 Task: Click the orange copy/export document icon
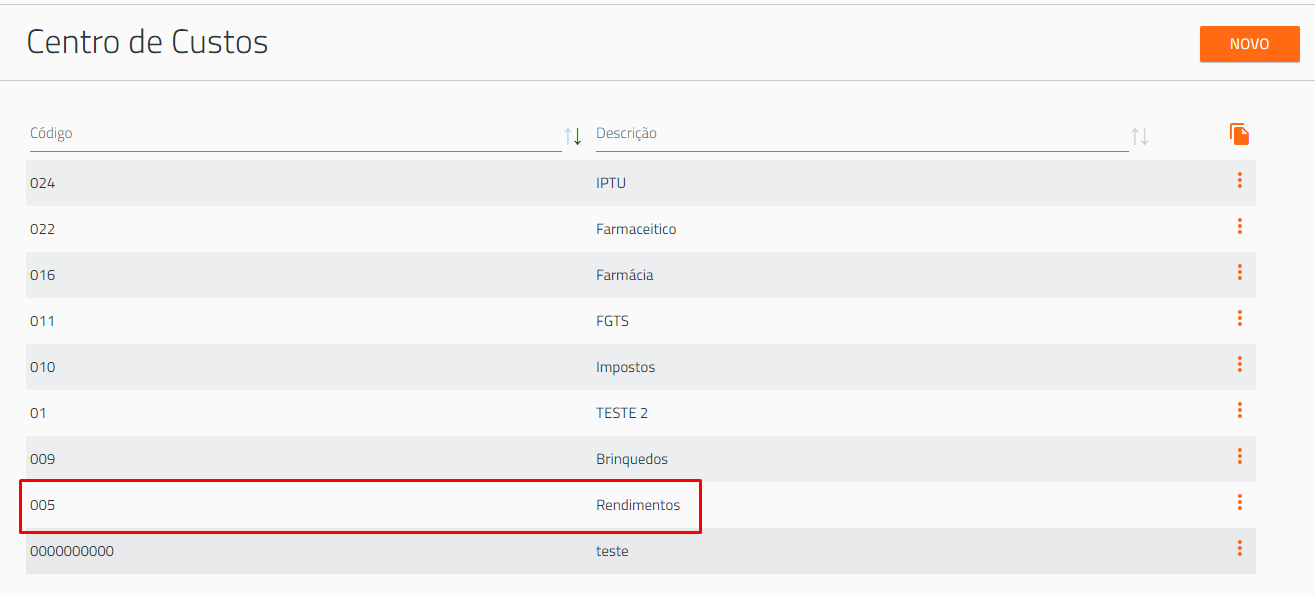pyautogui.click(x=1239, y=134)
